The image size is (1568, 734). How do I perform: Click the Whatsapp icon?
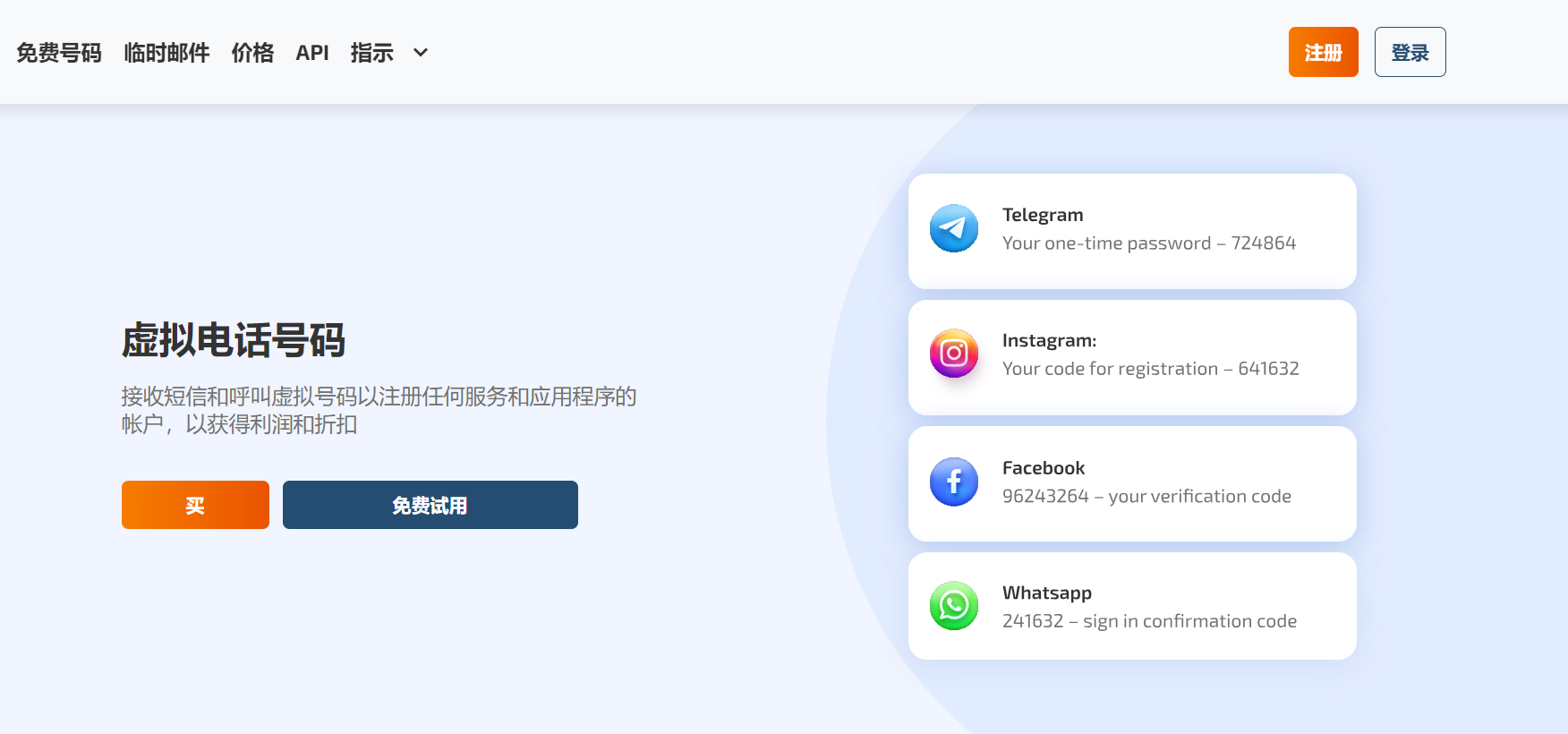coord(954,606)
